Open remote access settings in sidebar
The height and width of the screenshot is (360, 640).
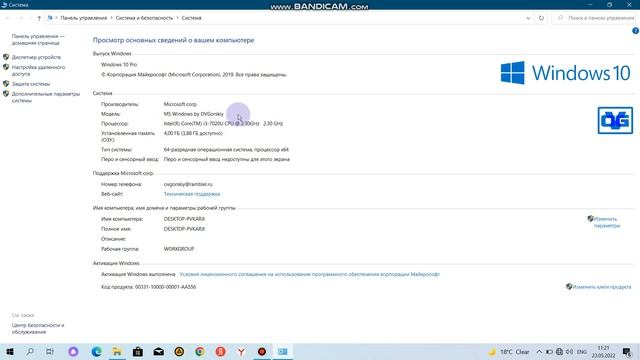38,71
